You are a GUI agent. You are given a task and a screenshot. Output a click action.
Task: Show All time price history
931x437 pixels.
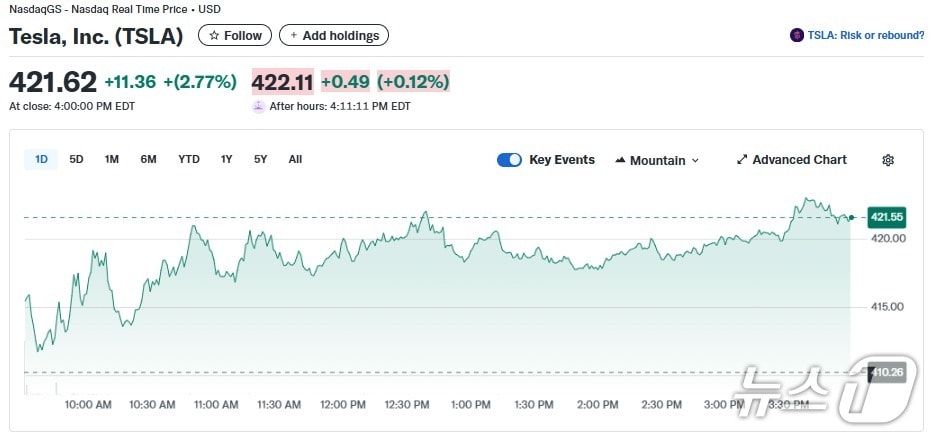tap(295, 159)
